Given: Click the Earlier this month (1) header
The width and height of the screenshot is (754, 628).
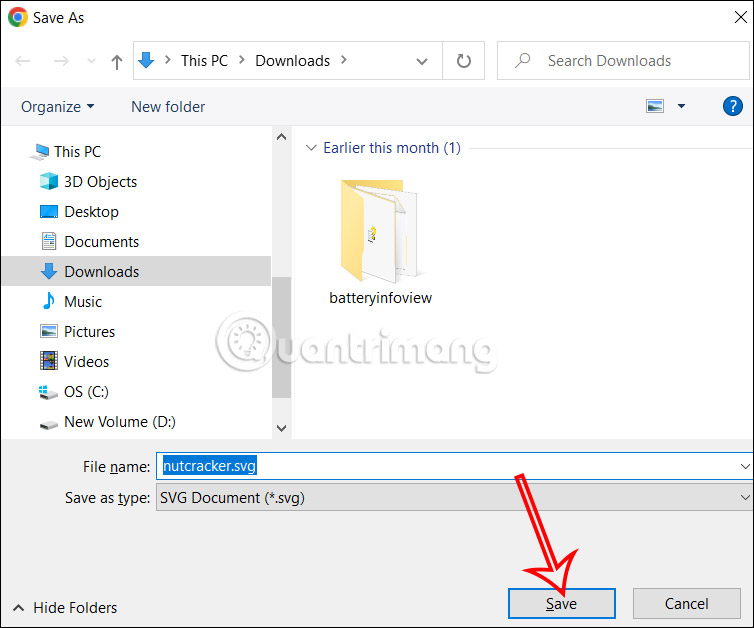Looking at the screenshot, I should click(x=391, y=148).
